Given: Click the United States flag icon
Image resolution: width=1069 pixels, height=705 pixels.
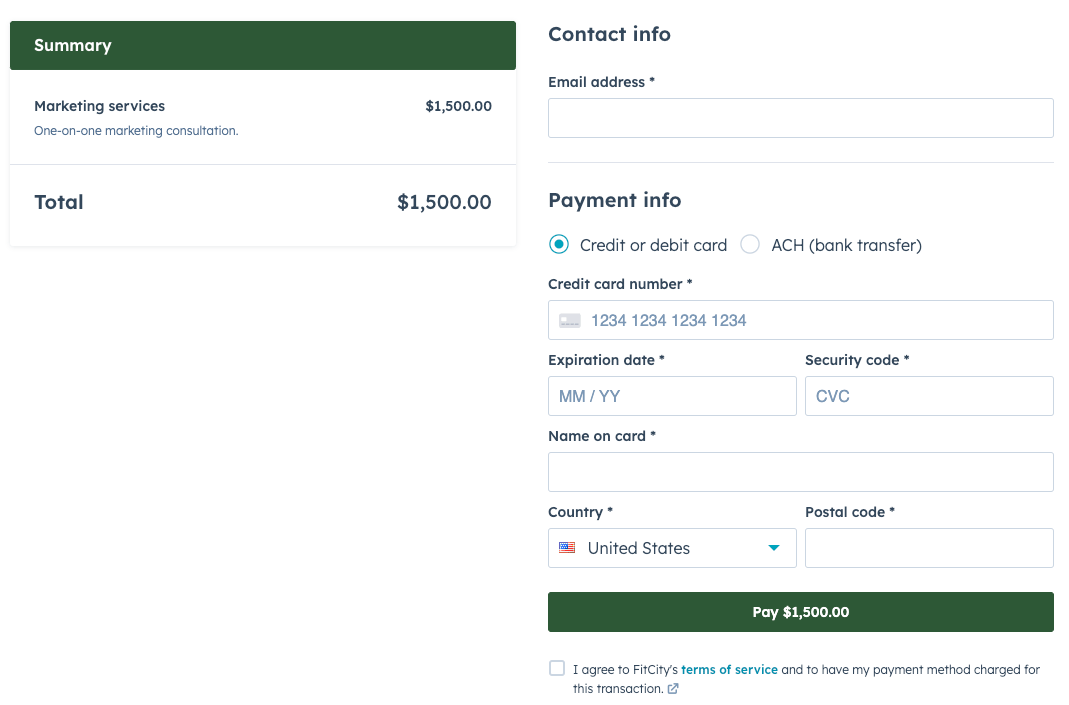Looking at the screenshot, I should point(567,547).
